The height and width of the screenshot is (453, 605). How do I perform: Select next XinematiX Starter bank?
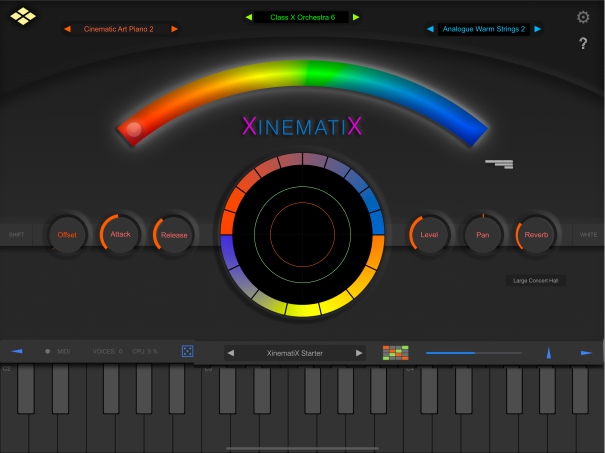point(359,353)
